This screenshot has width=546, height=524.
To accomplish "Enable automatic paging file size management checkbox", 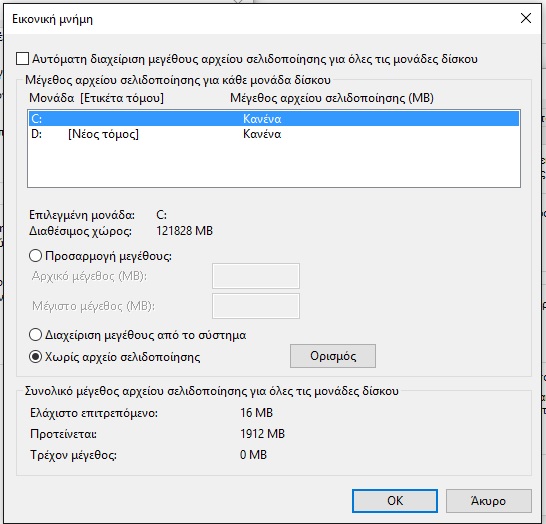I will tap(22, 58).
